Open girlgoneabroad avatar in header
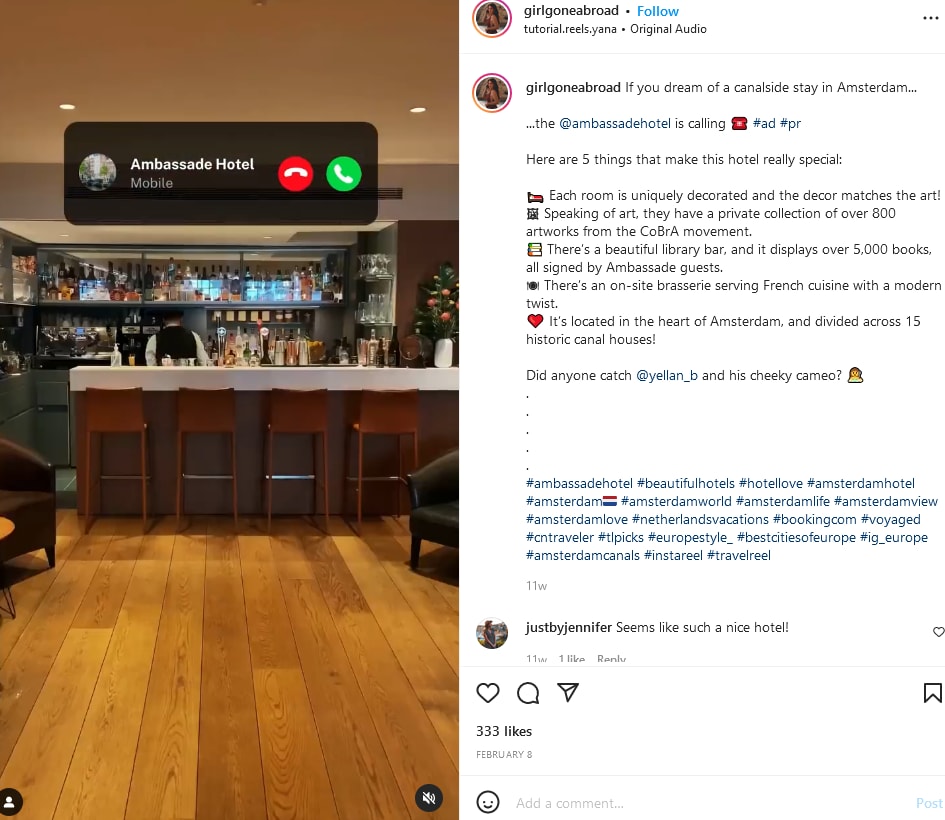Image resolution: width=945 pixels, height=820 pixels. [x=492, y=18]
